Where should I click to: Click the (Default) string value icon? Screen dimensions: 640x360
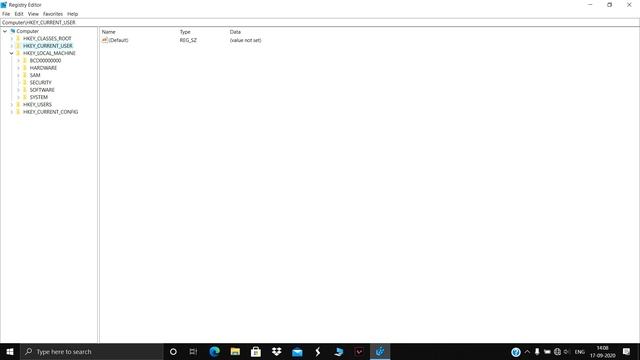(104, 40)
